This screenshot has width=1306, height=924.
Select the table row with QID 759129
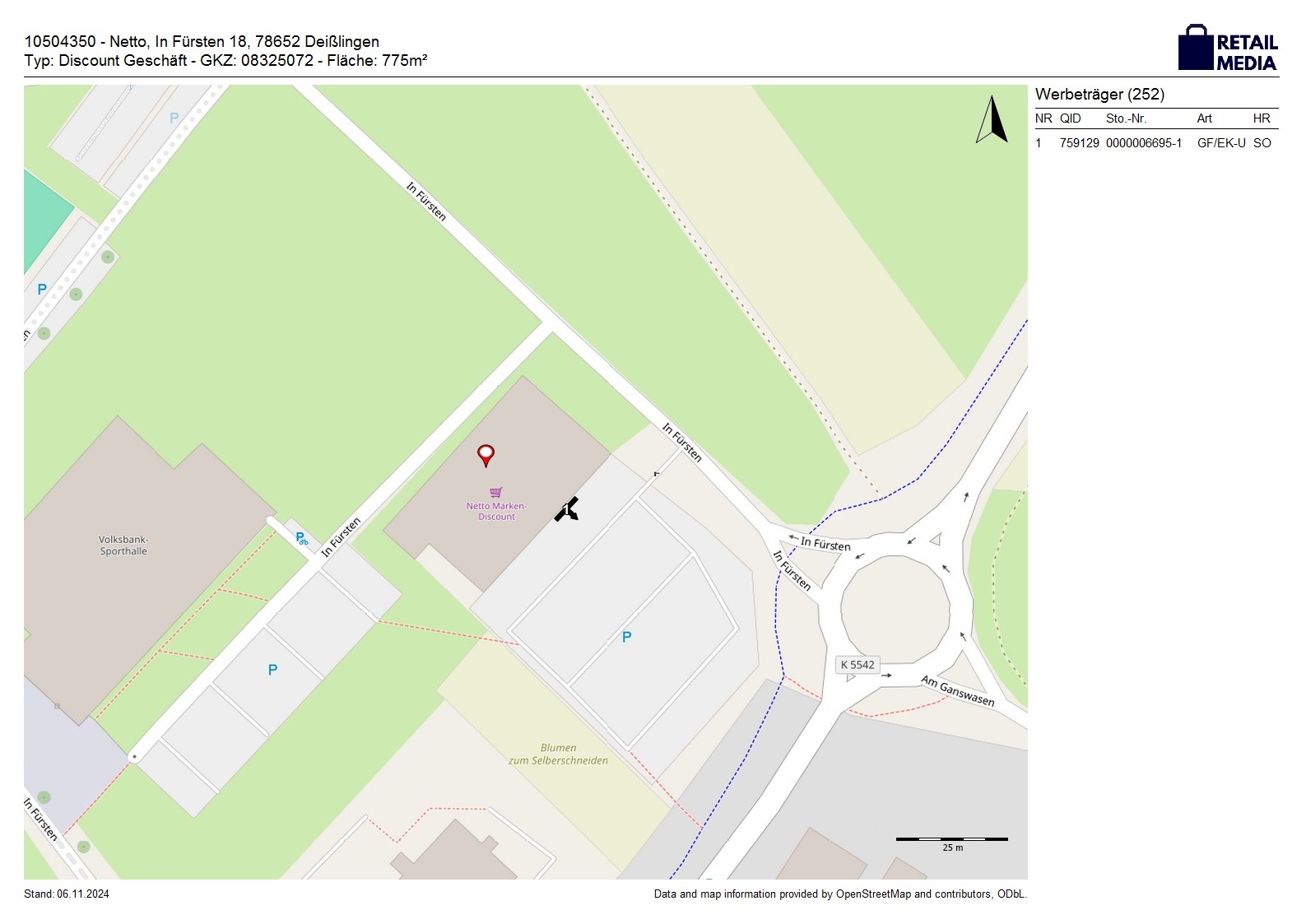coord(1155,143)
